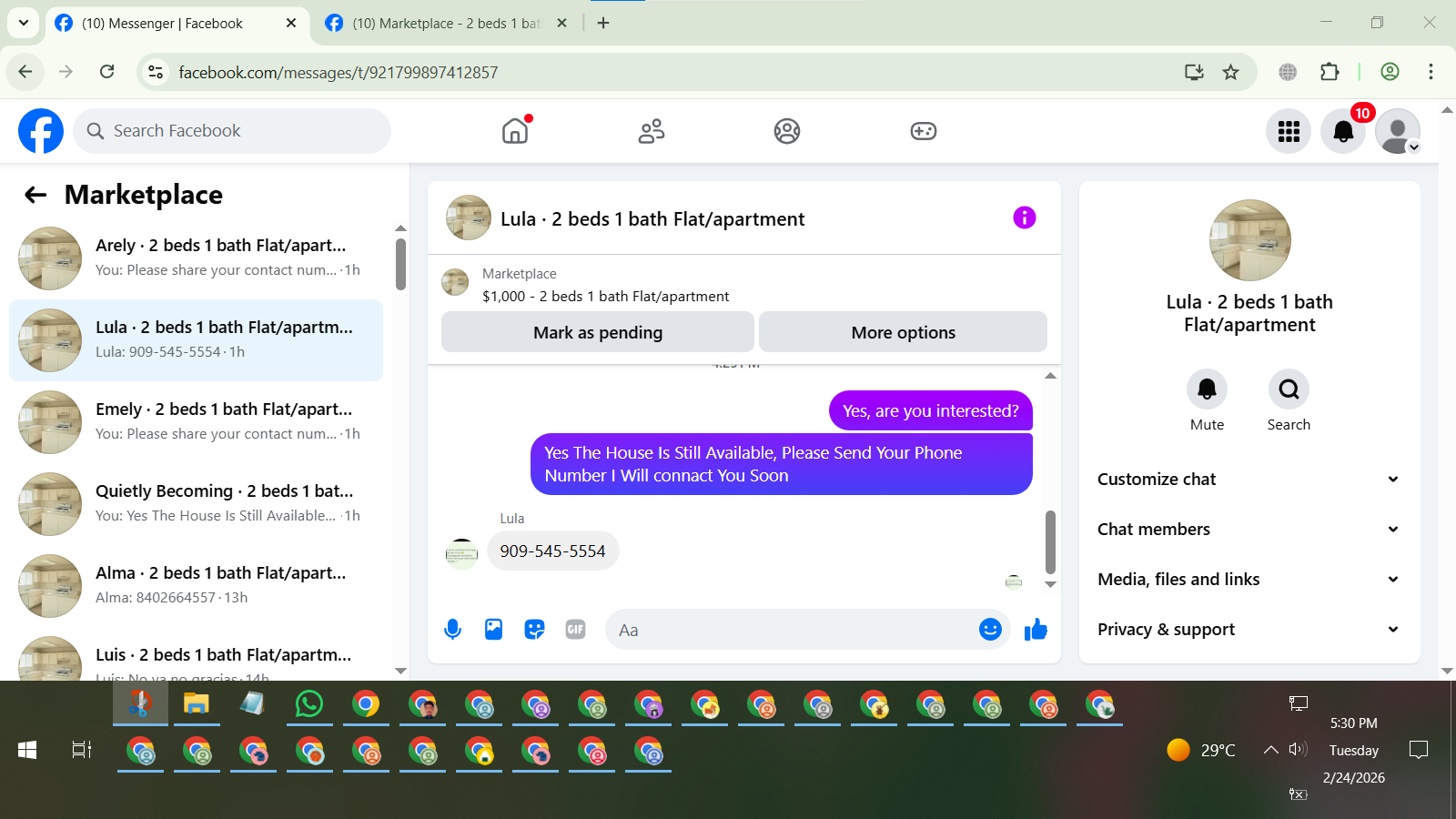
Task: Choose a sticker icon
Action: 534,629
